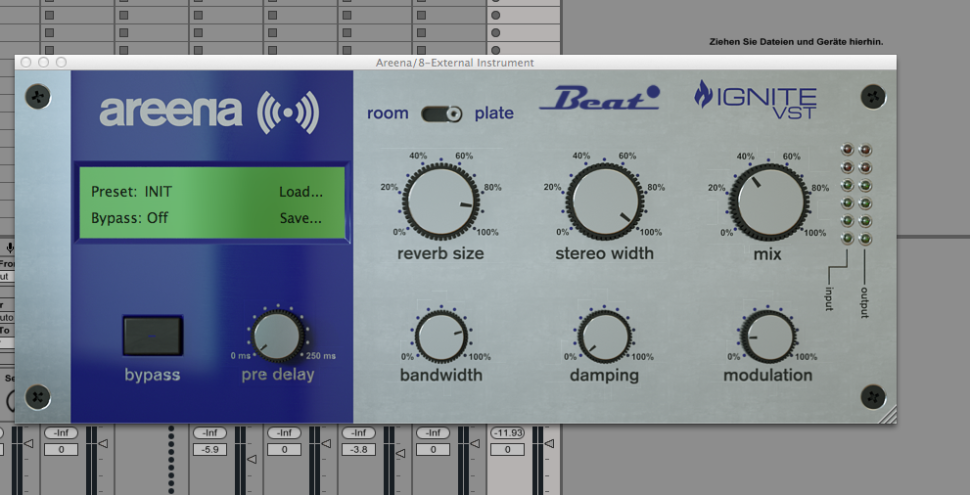
Task: Click the -3.8 peak level field
Action: pos(359,450)
